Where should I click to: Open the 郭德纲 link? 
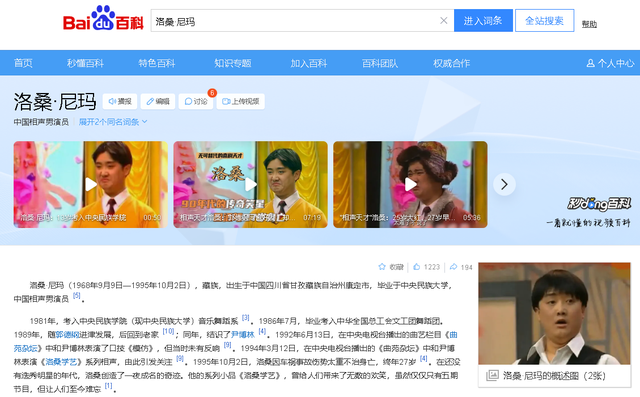click(67, 335)
